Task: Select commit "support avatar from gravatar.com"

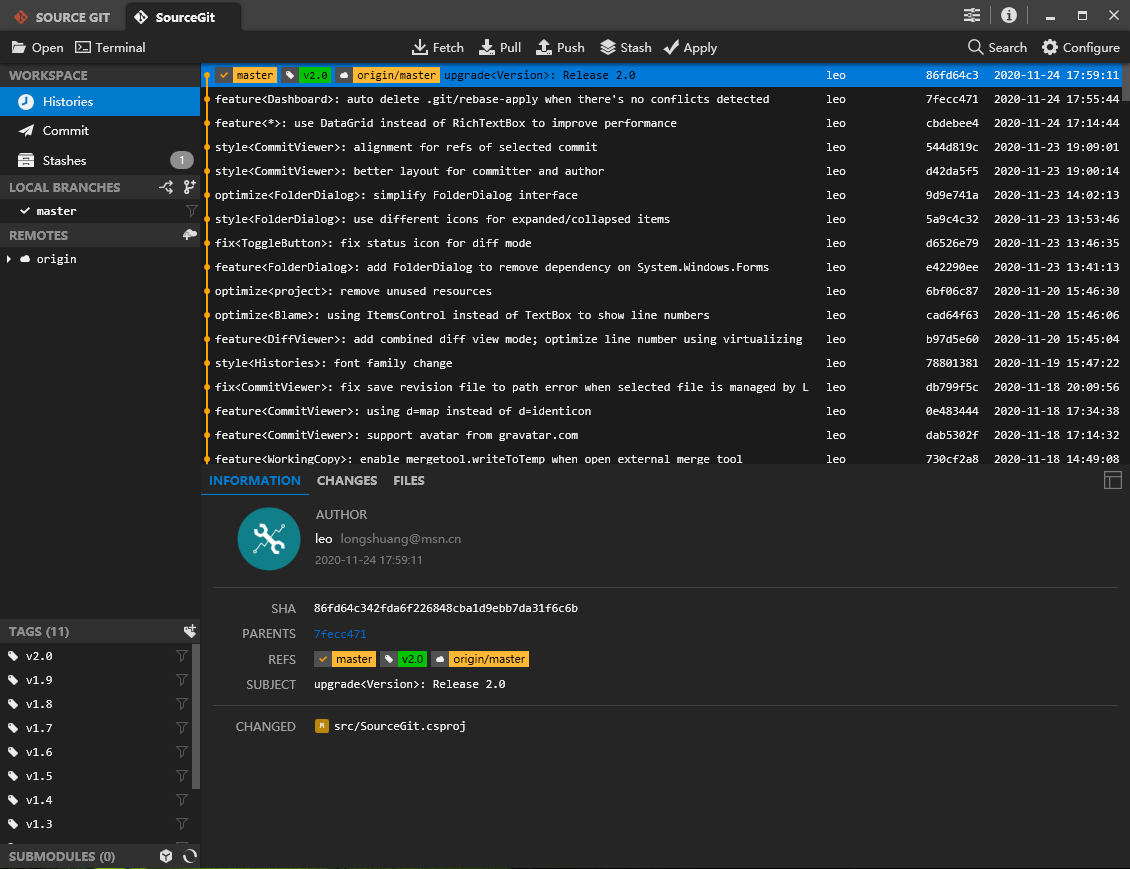Action: [662, 435]
